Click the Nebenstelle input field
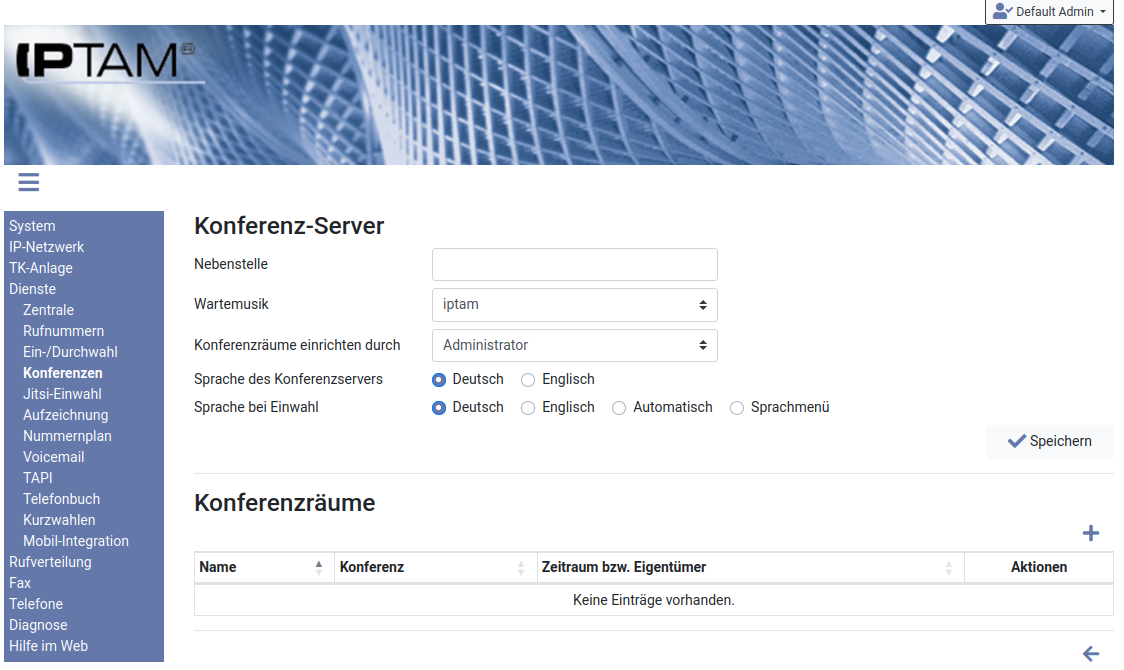This screenshot has height=670, width=1124. click(x=574, y=265)
